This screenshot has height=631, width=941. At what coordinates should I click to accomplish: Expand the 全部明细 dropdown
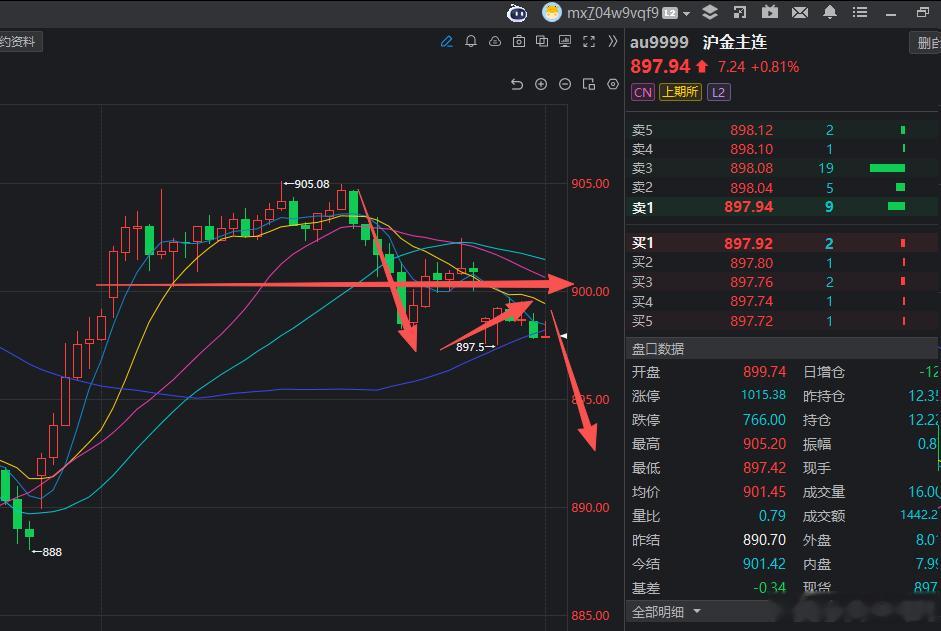click(666, 612)
